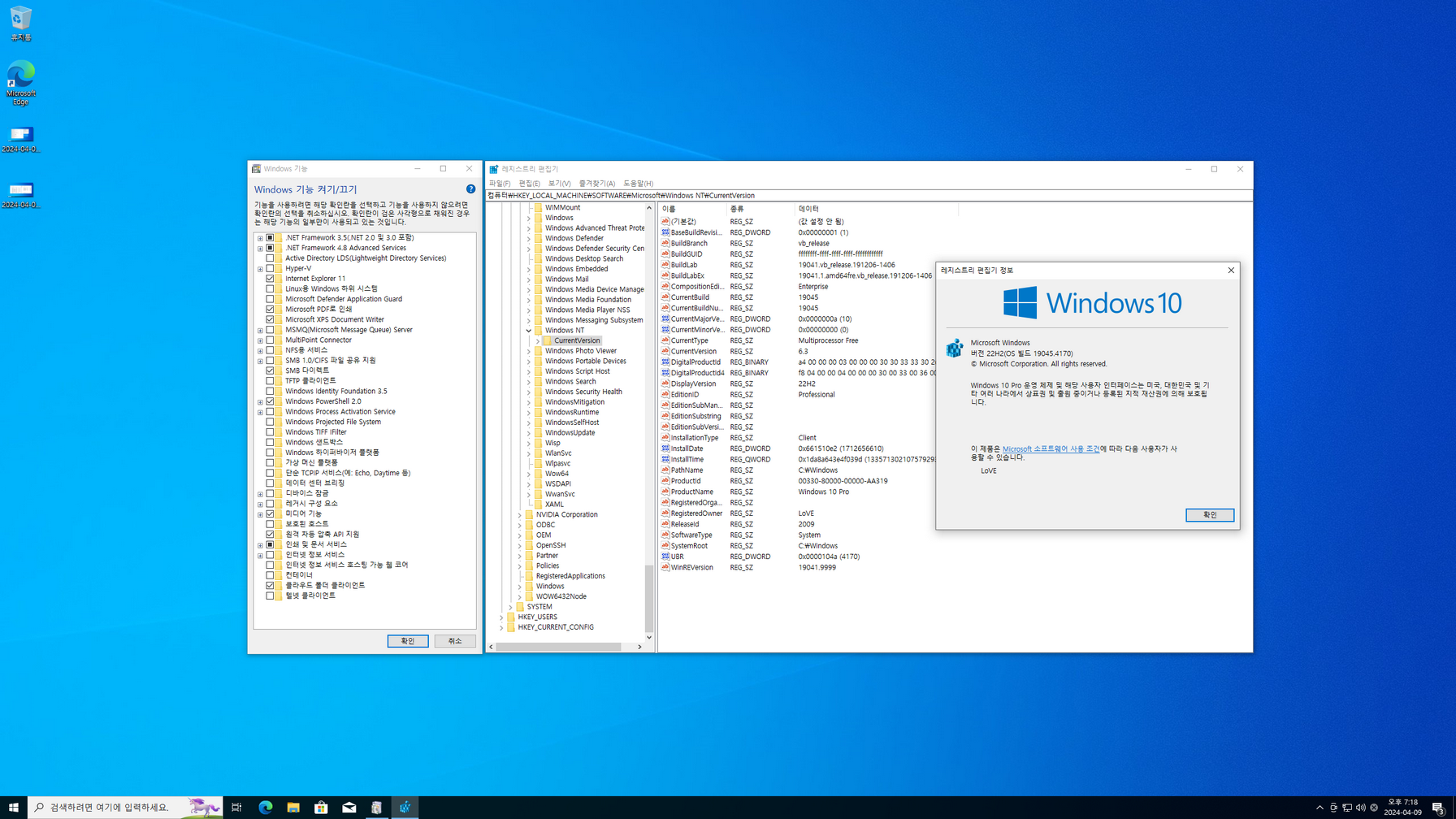This screenshot has height=819, width=1456.
Task: Open the 파일(F) menu in Registry Editor
Action: 500,184
